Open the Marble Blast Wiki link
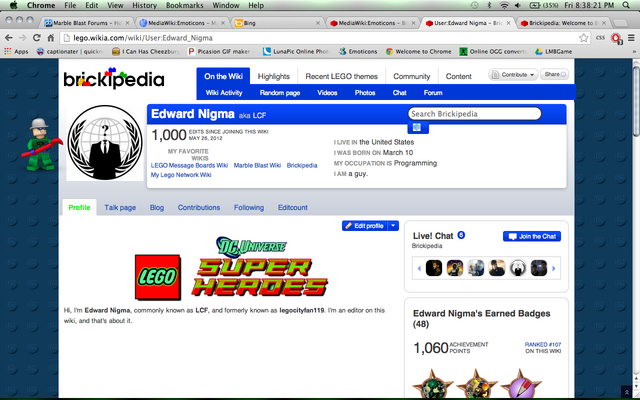Image resolution: width=640 pixels, height=400 pixels. pos(257,165)
